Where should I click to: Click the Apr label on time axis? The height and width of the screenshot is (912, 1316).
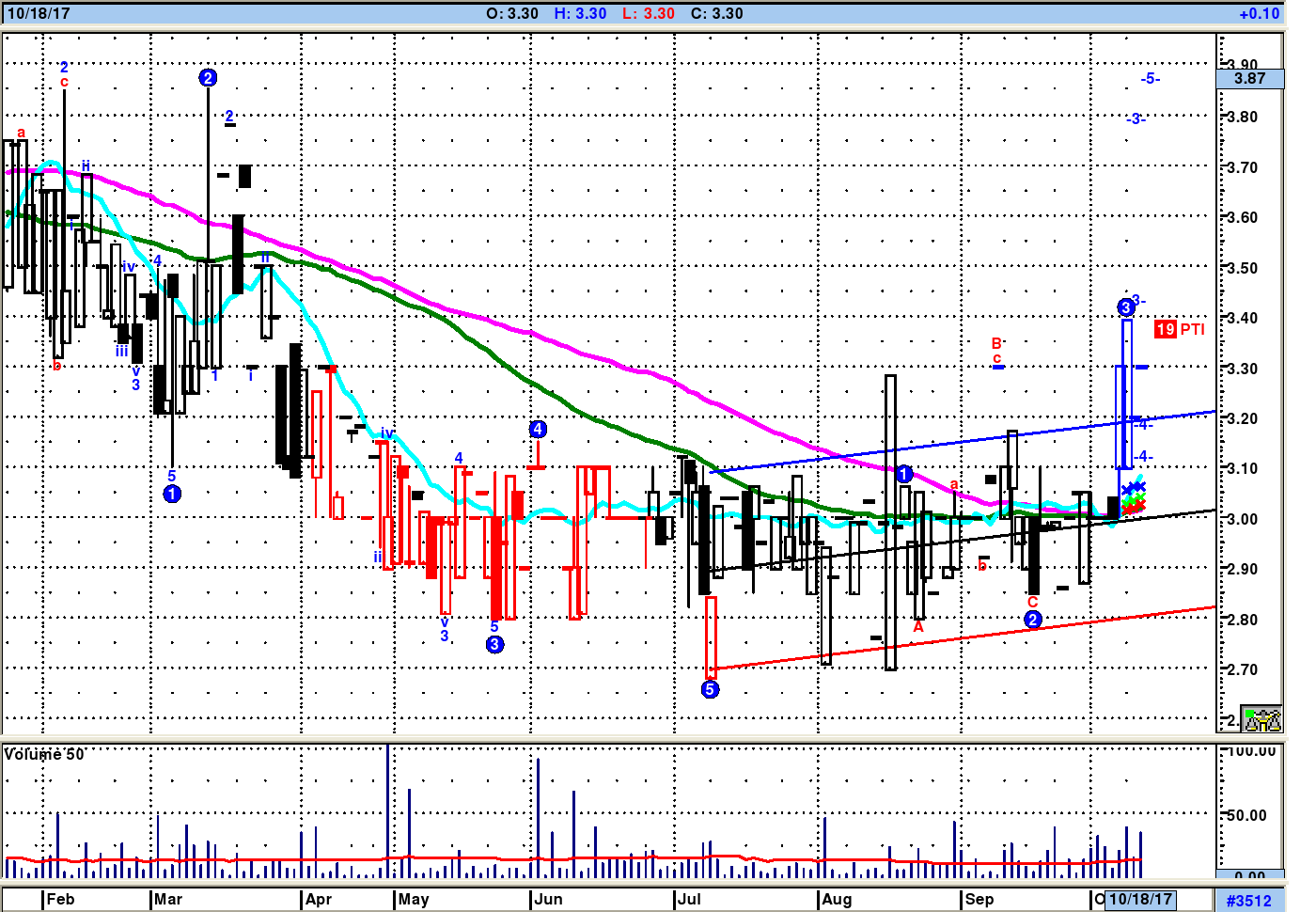coord(319,899)
